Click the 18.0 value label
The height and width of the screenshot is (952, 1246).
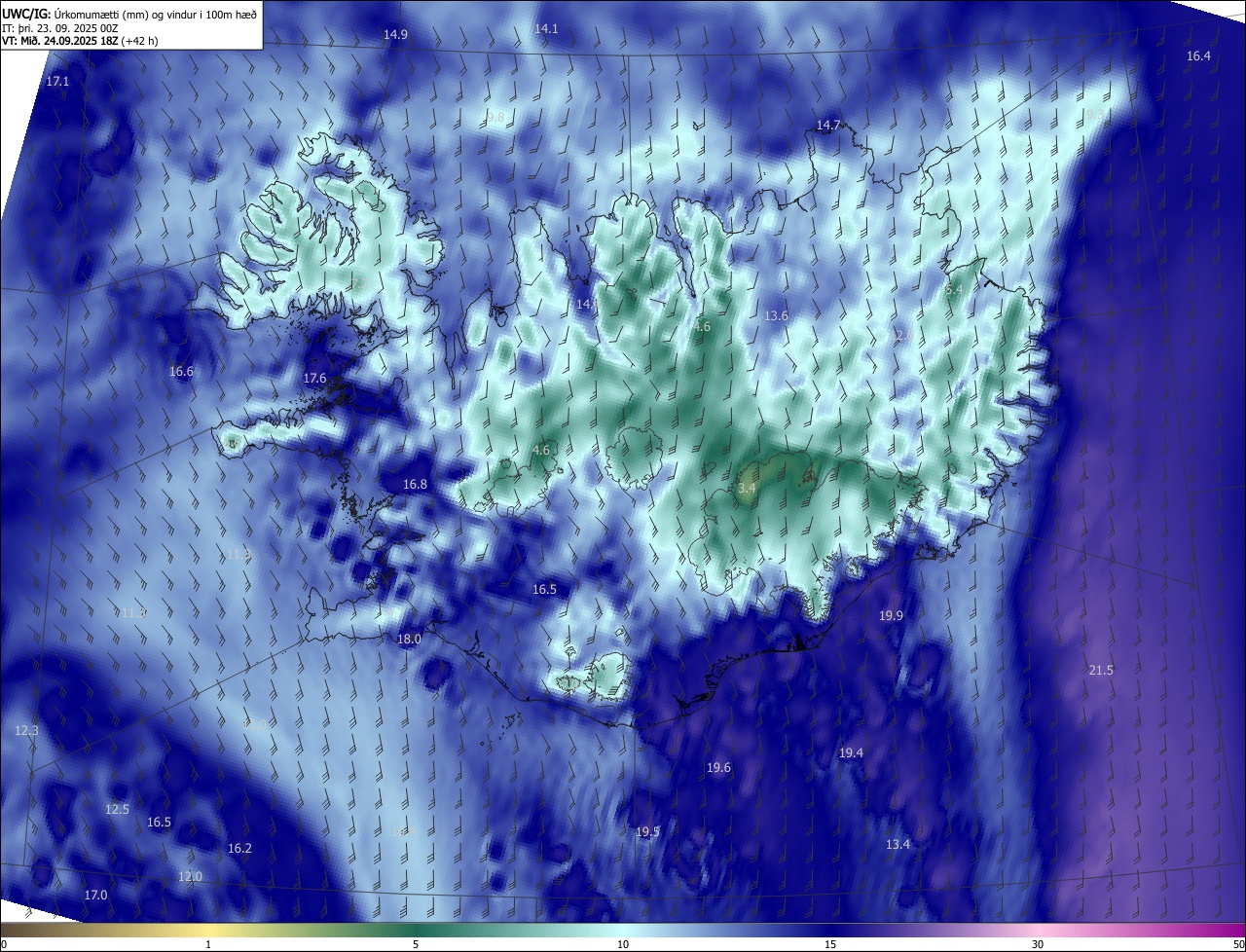tap(409, 639)
